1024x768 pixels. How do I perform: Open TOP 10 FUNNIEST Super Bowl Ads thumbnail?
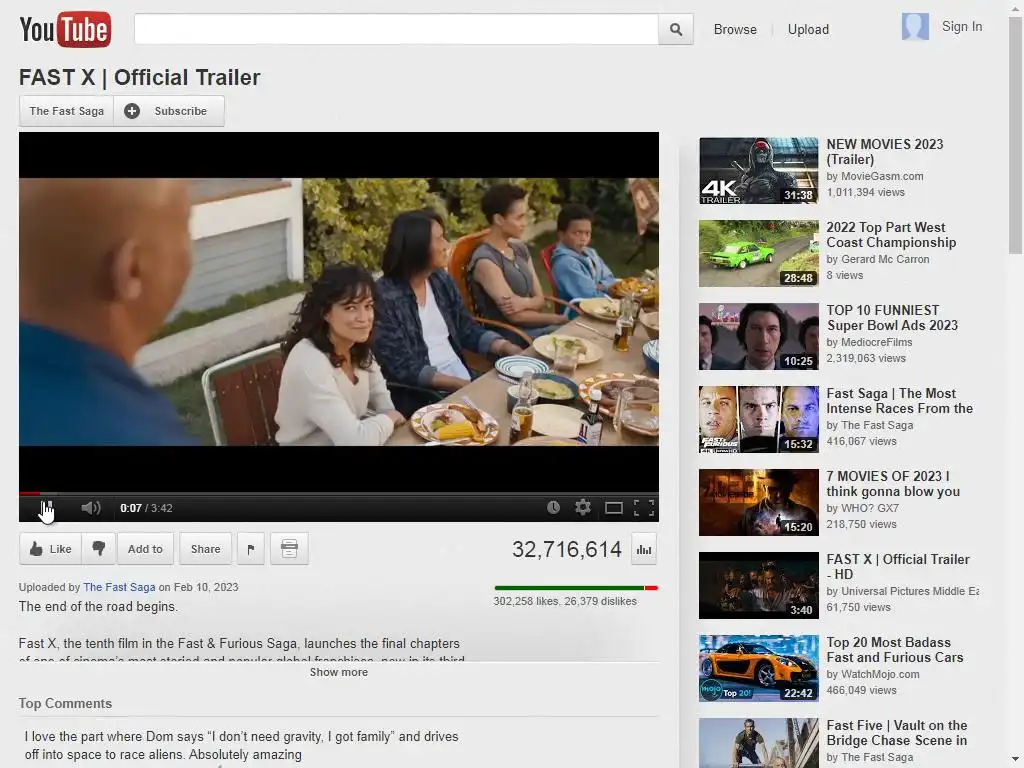[758, 336]
